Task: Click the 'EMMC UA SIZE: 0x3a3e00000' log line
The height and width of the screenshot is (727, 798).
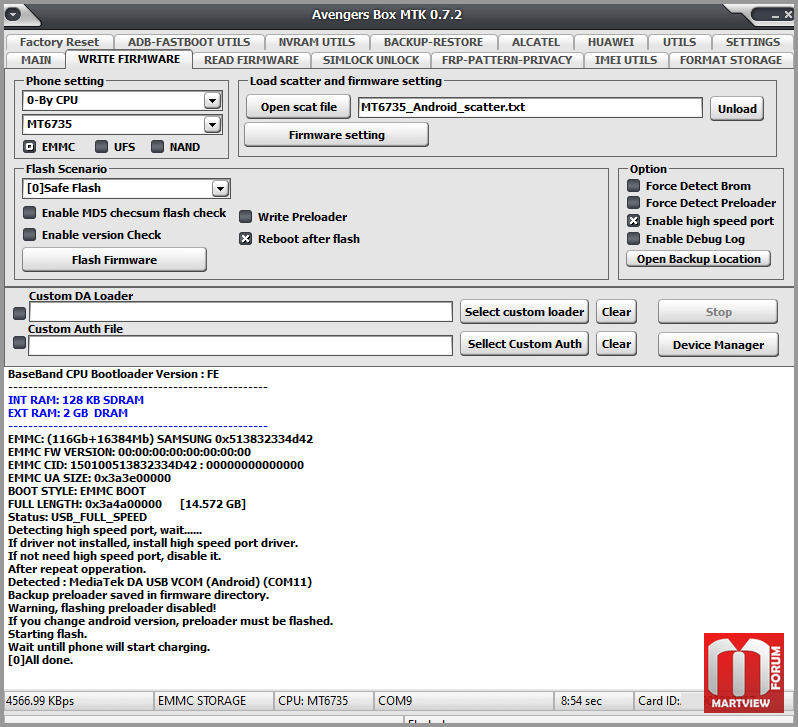Action: [x=89, y=478]
